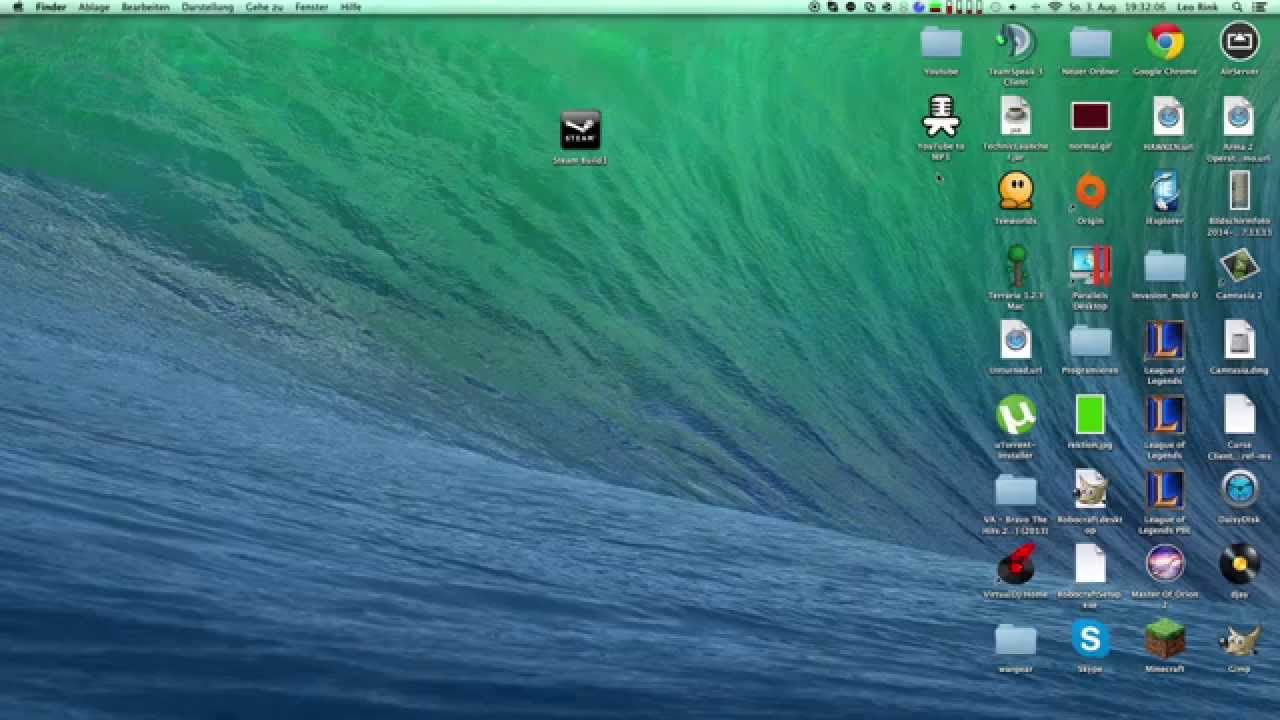The height and width of the screenshot is (720, 1280).
Task: Open IExplorer desktop icon
Action: point(1165,190)
